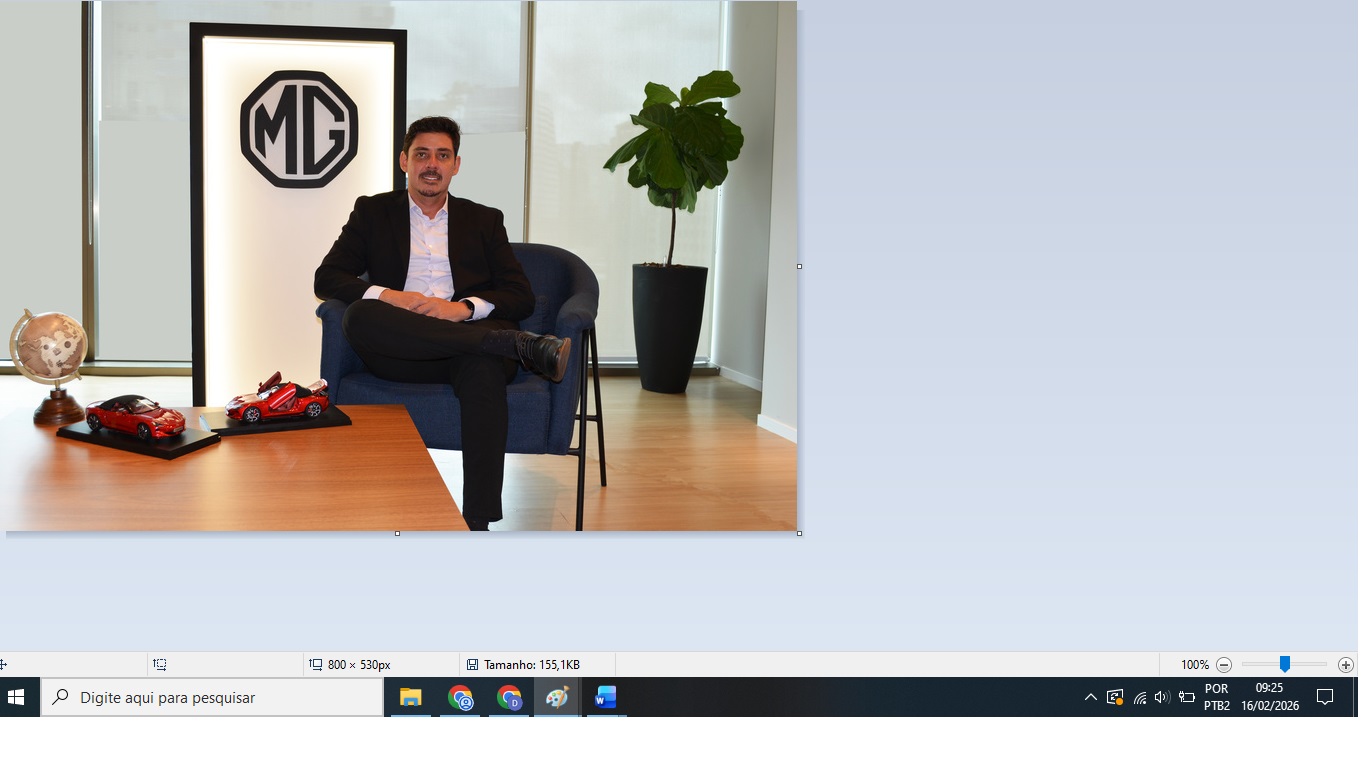This screenshot has height=768, width=1366.
Task: Open the Wi-Fi network panel
Action: click(x=1139, y=697)
